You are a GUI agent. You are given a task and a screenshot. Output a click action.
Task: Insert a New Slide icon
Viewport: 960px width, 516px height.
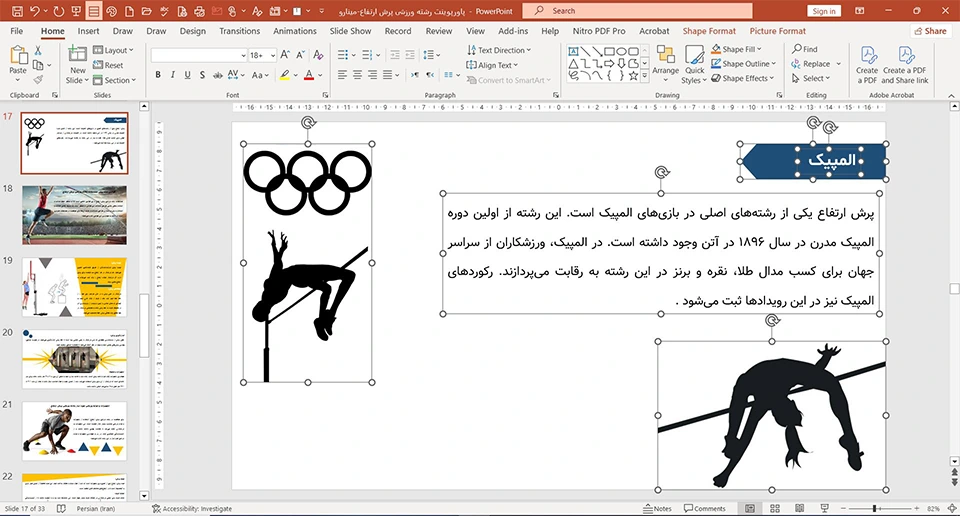(x=78, y=55)
